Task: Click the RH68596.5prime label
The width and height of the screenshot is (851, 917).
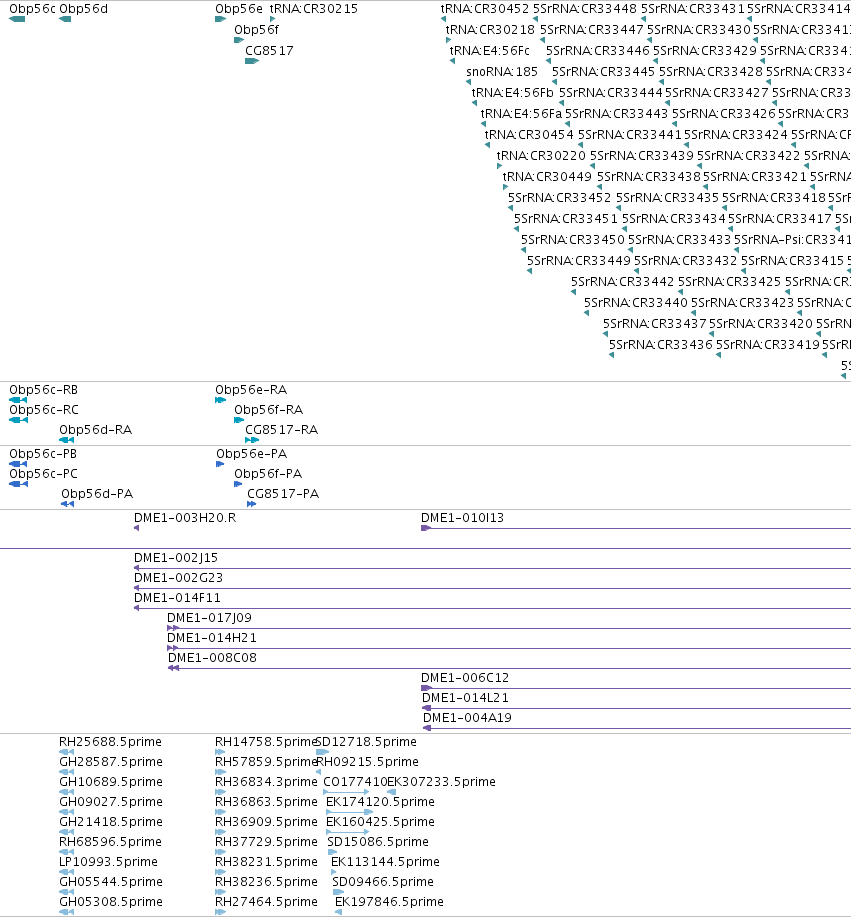Action: (111, 842)
